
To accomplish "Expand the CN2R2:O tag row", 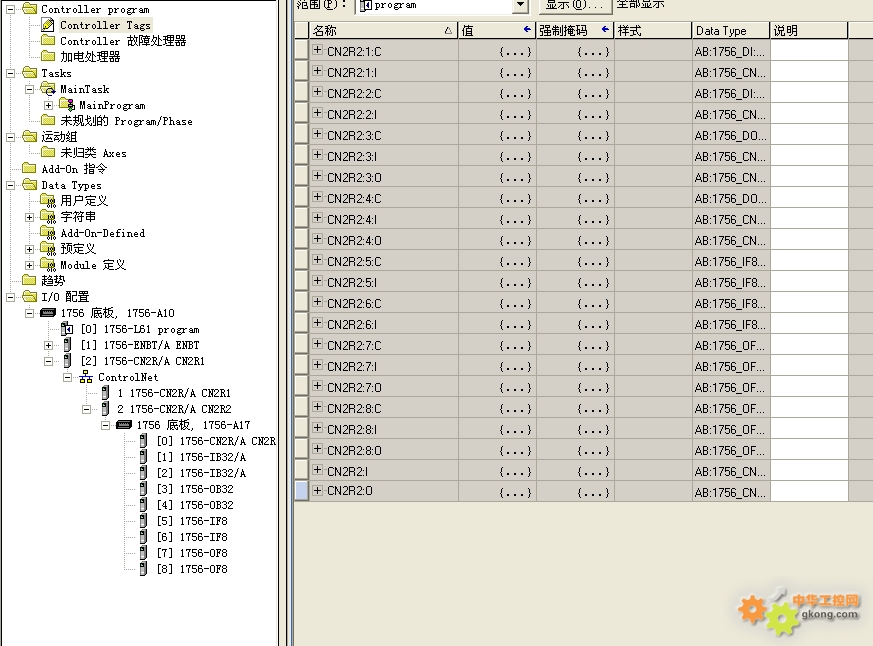I will (x=317, y=490).
